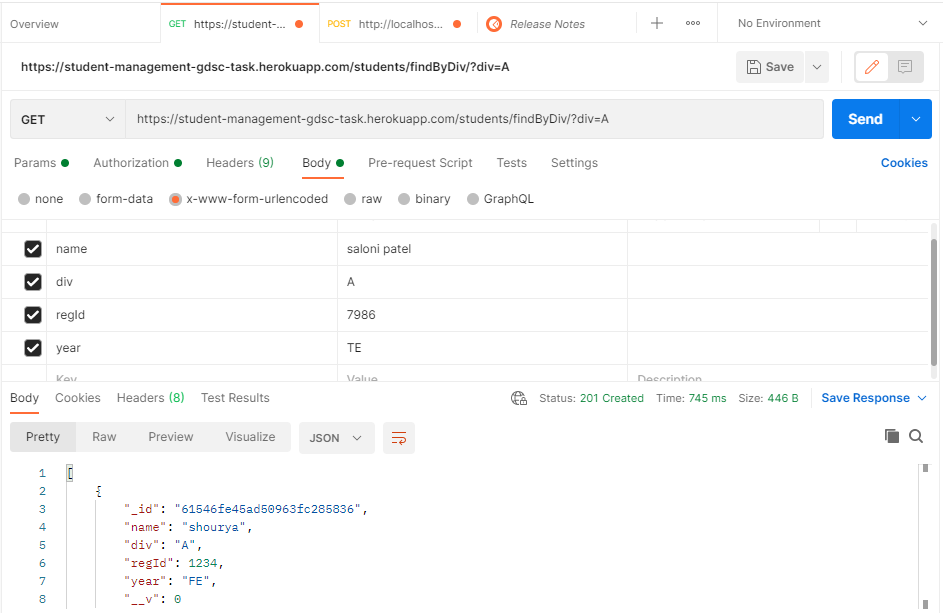Screen dimensions: 943x613
Task: Click the request title at top
Action: pos(265,67)
